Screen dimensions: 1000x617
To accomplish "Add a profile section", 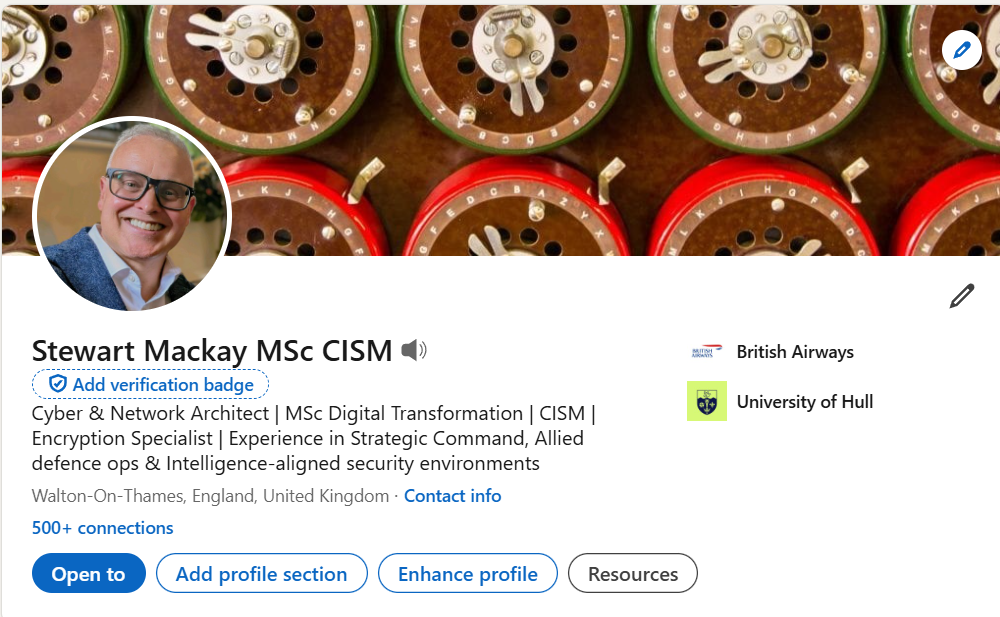I will point(261,573).
